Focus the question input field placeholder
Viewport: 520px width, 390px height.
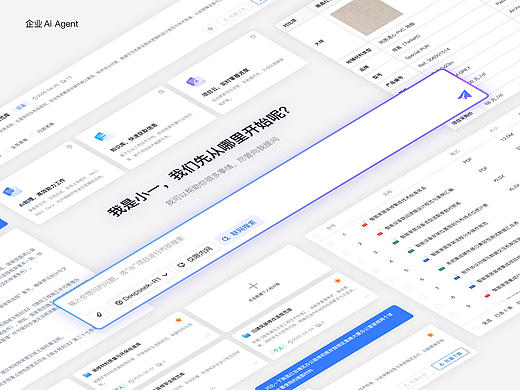point(126,271)
